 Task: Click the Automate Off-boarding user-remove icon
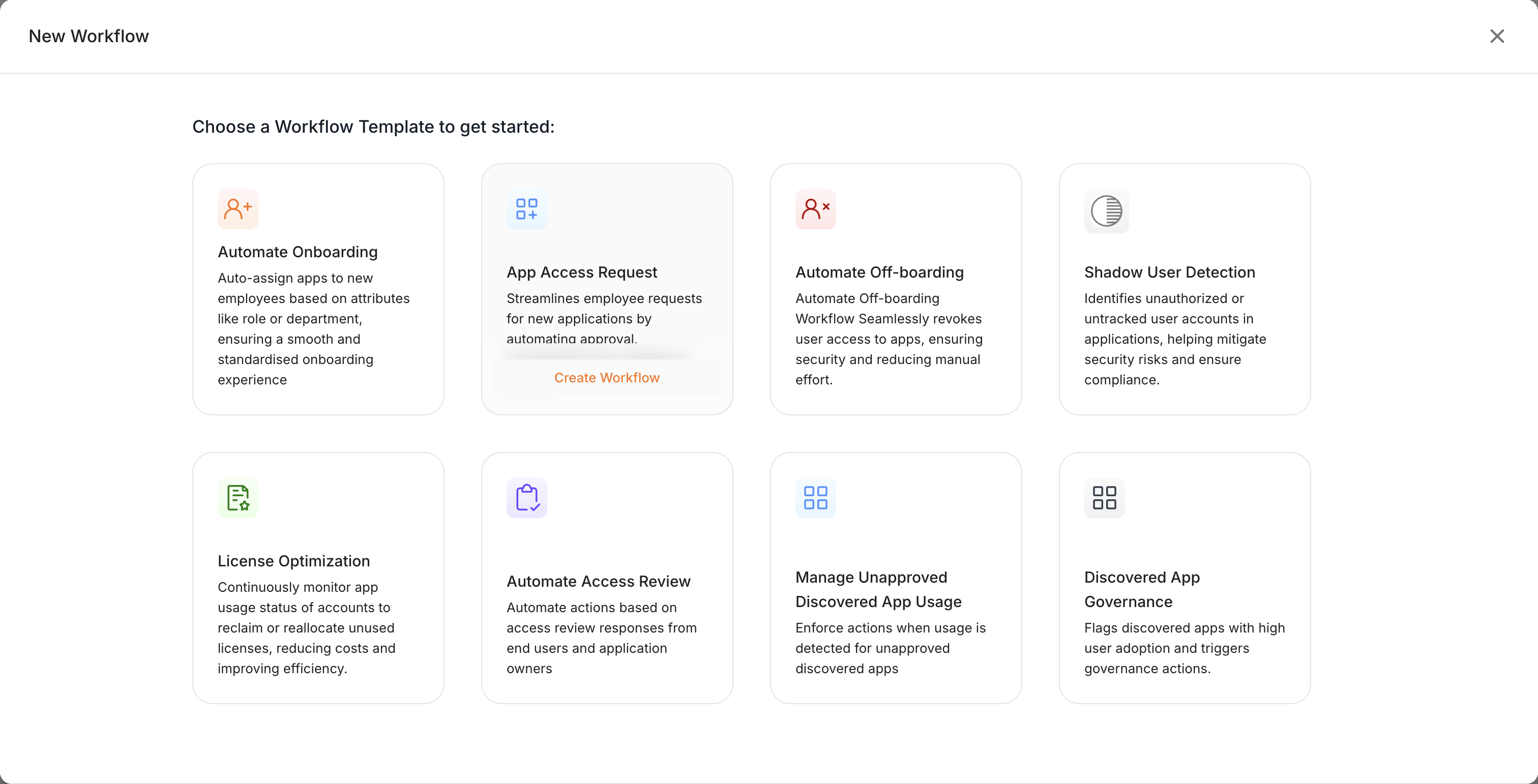[x=816, y=209]
